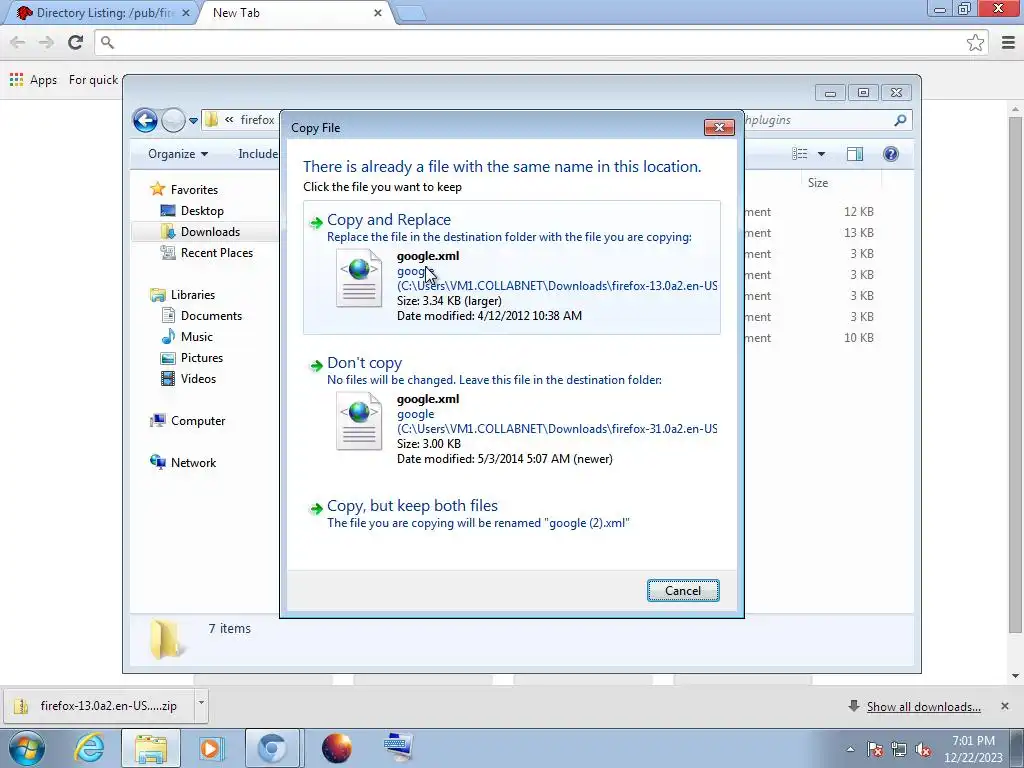
Task: Open Pictures library
Action: point(202,357)
